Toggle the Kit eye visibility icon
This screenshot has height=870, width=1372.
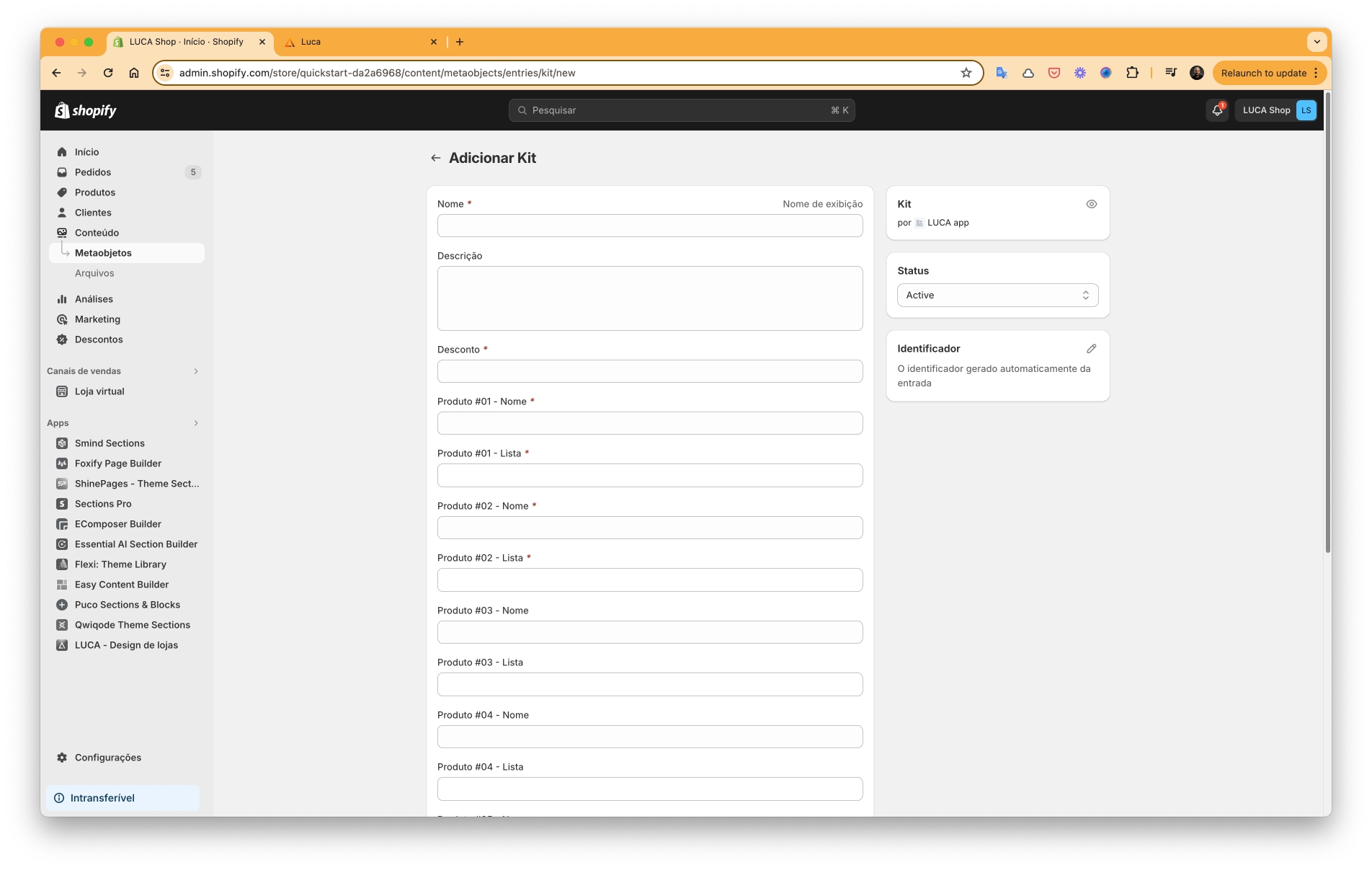pyautogui.click(x=1091, y=204)
